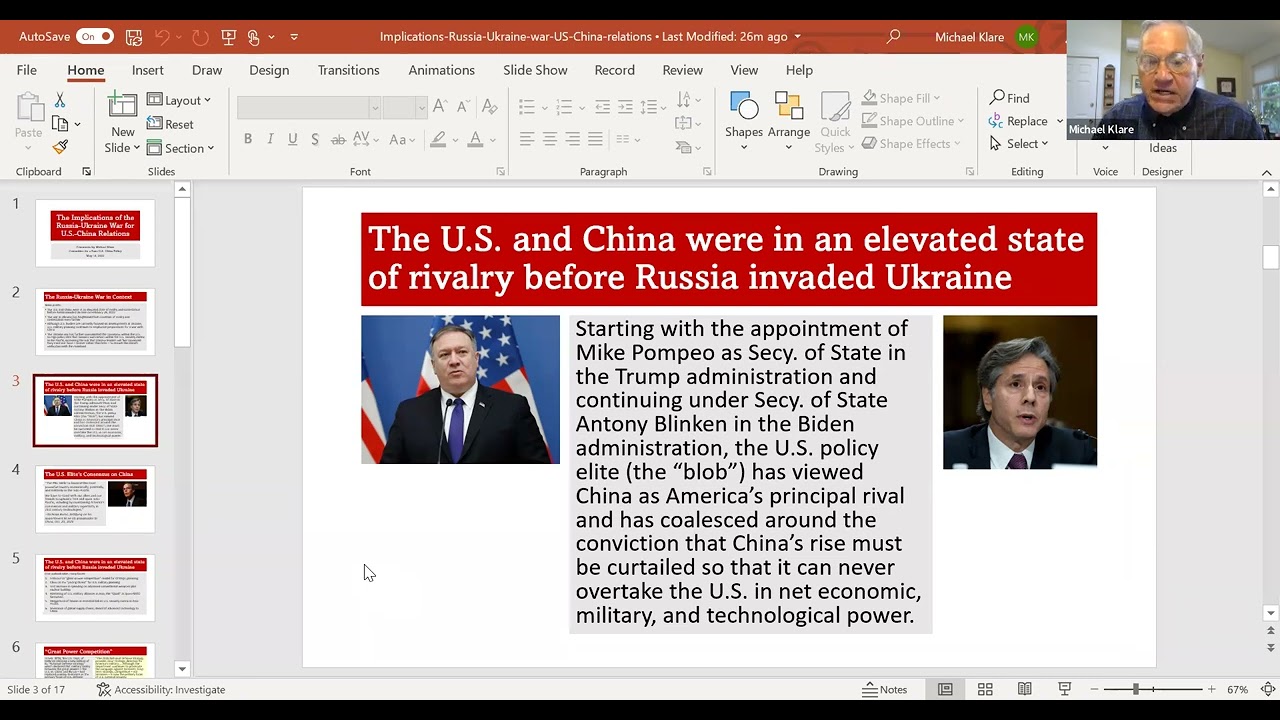Open Normal view from status bar
1280x720 pixels.
pyautogui.click(x=945, y=689)
